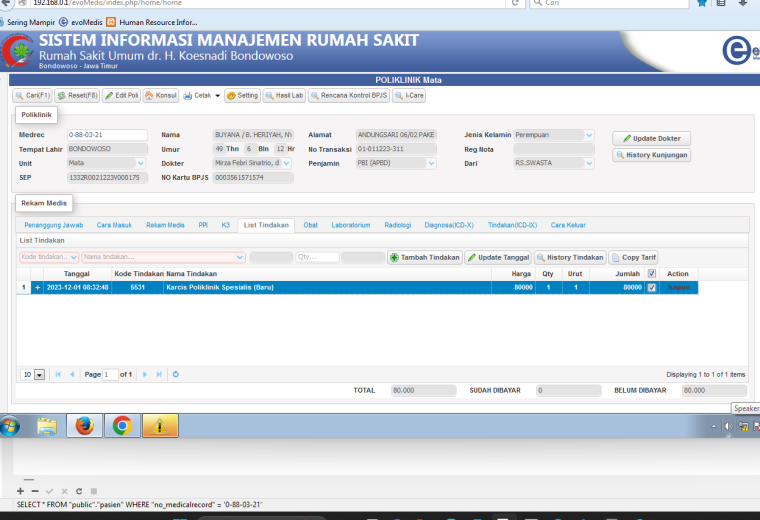Expand the plus icon on row 1
This screenshot has height=520, width=760.
pos(37,287)
